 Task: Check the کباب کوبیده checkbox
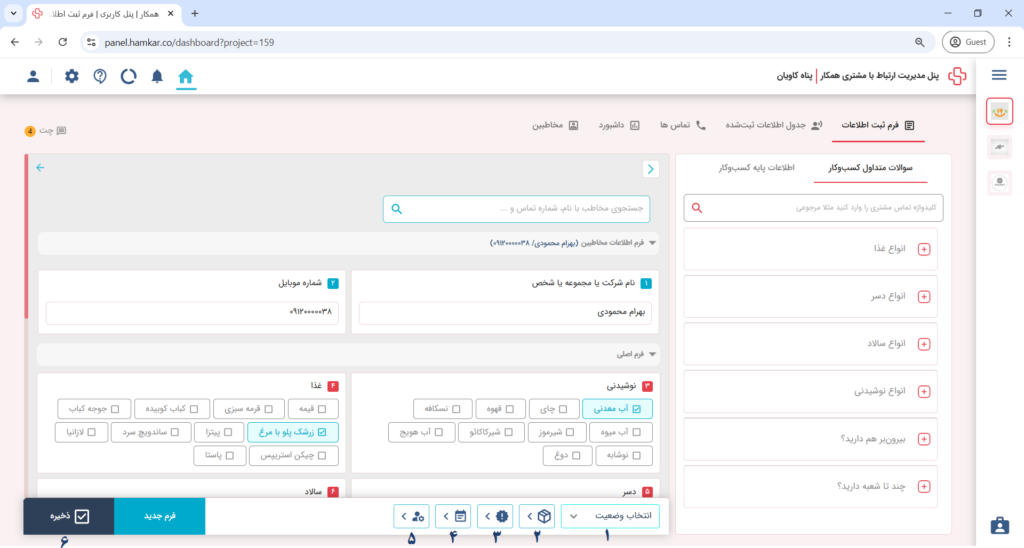click(x=194, y=409)
